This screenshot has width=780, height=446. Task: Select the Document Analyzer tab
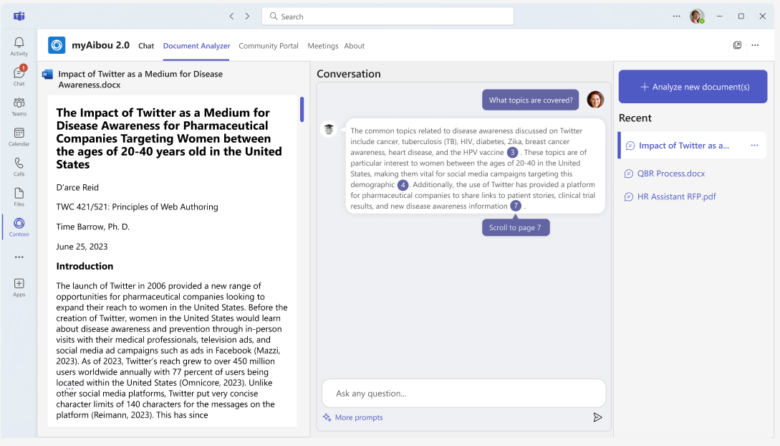tap(196, 46)
